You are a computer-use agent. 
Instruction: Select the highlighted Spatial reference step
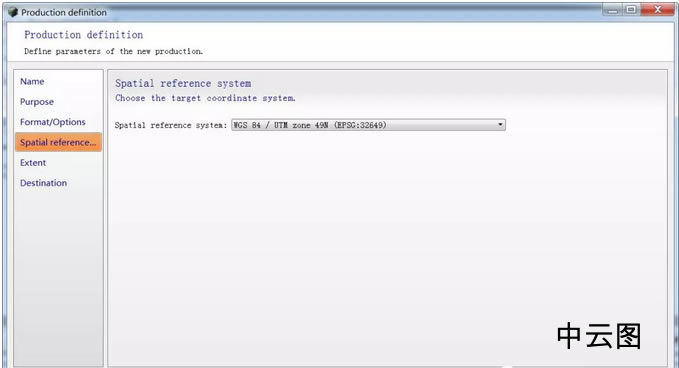click(x=58, y=142)
